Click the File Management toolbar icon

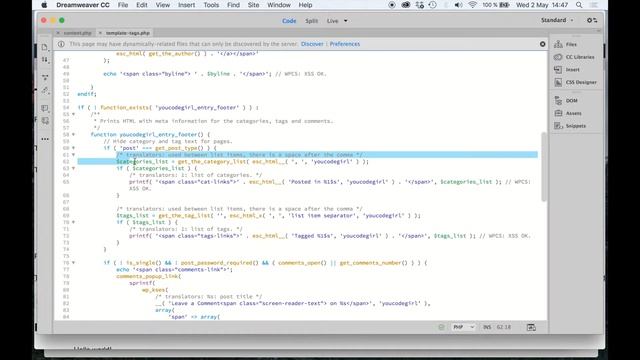pyautogui.click(x=45, y=60)
